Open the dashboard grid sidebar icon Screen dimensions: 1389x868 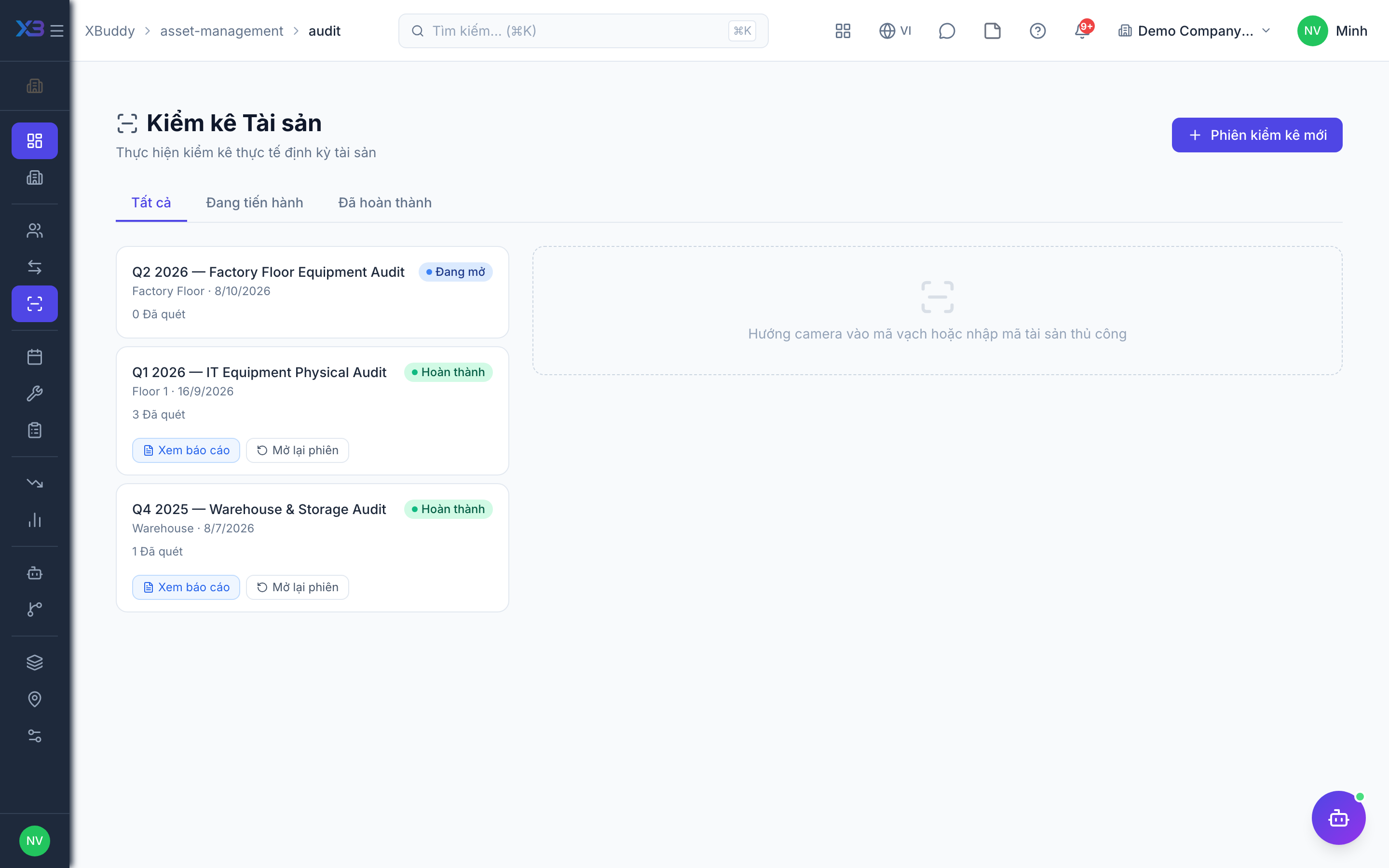34,141
